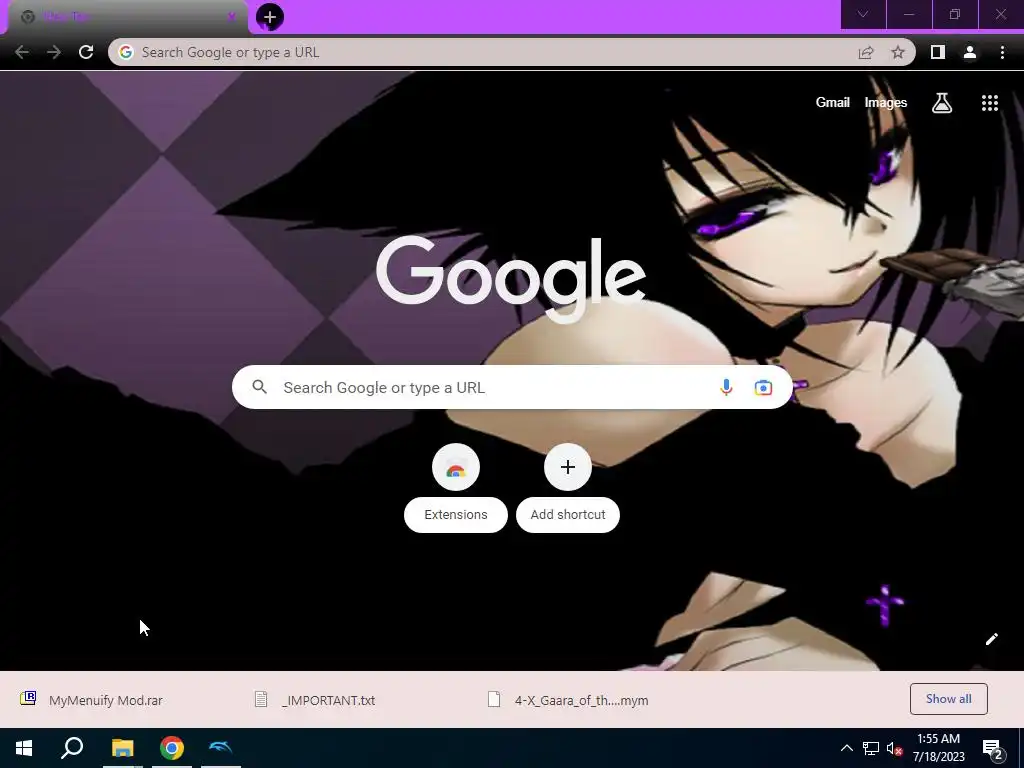The image size is (1024, 768).
Task: Customize this page pencil icon
Action: pyautogui.click(x=991, y=639)
